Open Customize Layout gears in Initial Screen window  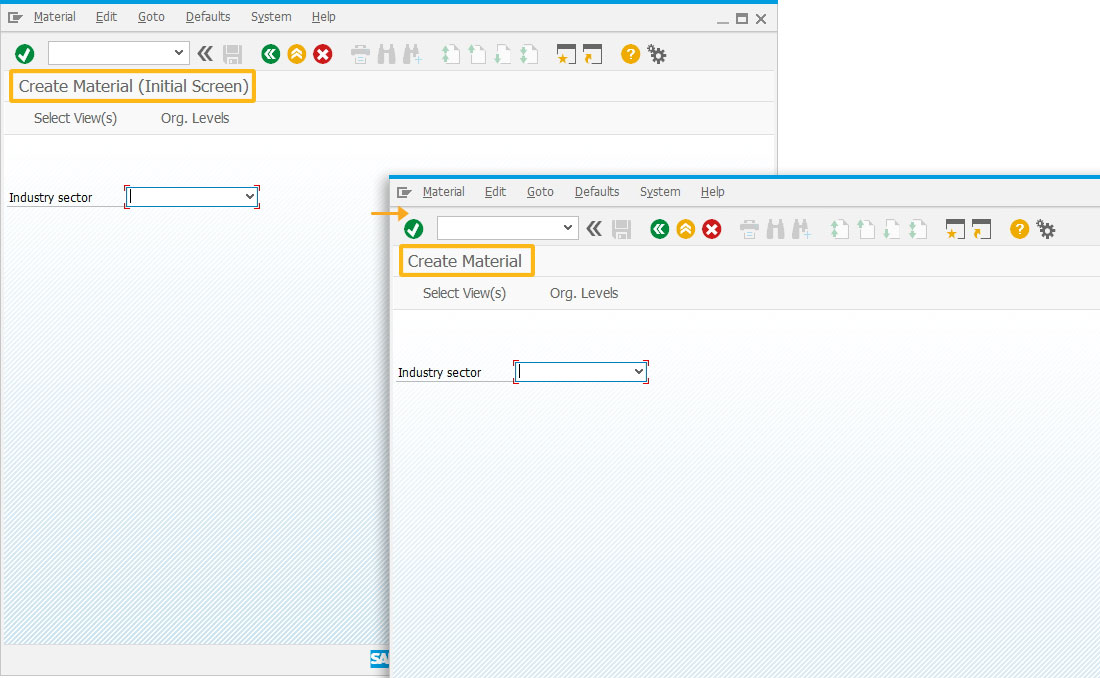[x=657, y=54]
